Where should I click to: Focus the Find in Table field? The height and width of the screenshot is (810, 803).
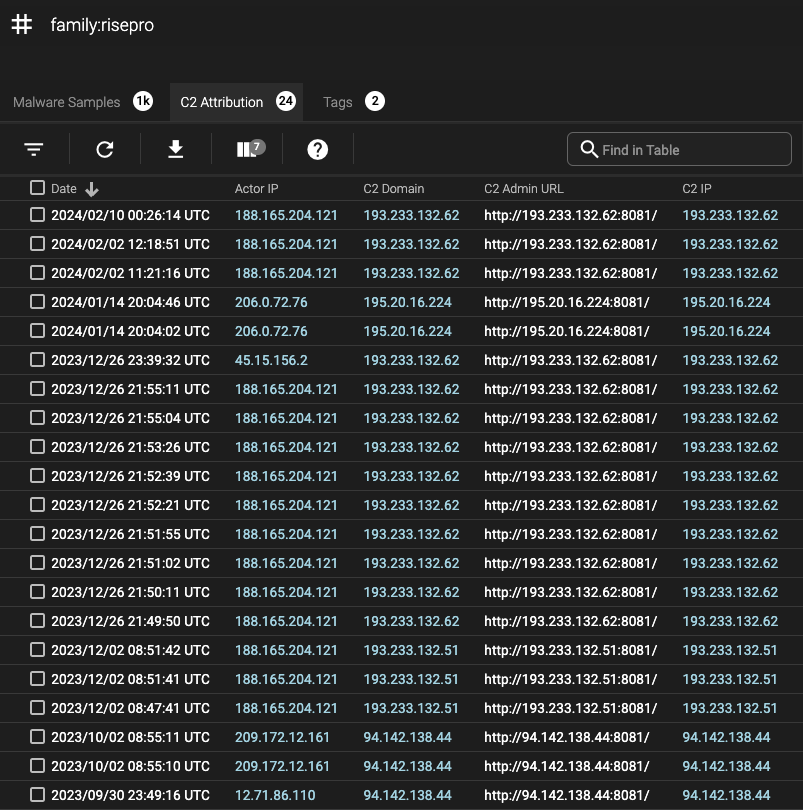(679, 149)
